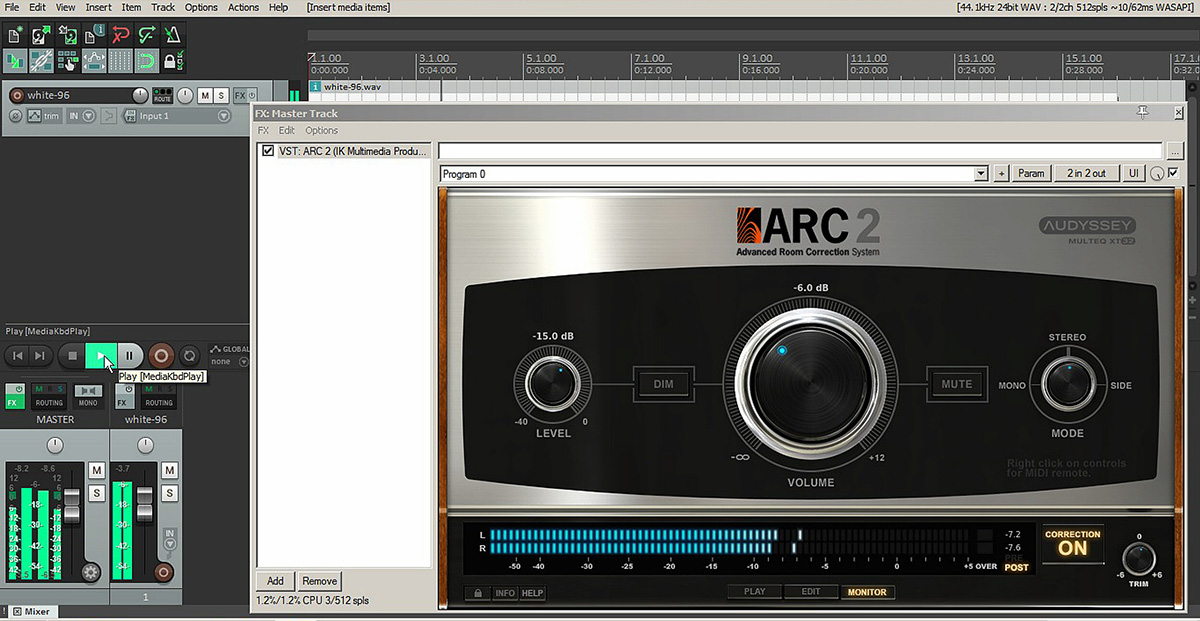Switch ARC 2 to MONITOR mode
The width and height of the screenshot is (1200, 621).
click(x=867, y=592)
